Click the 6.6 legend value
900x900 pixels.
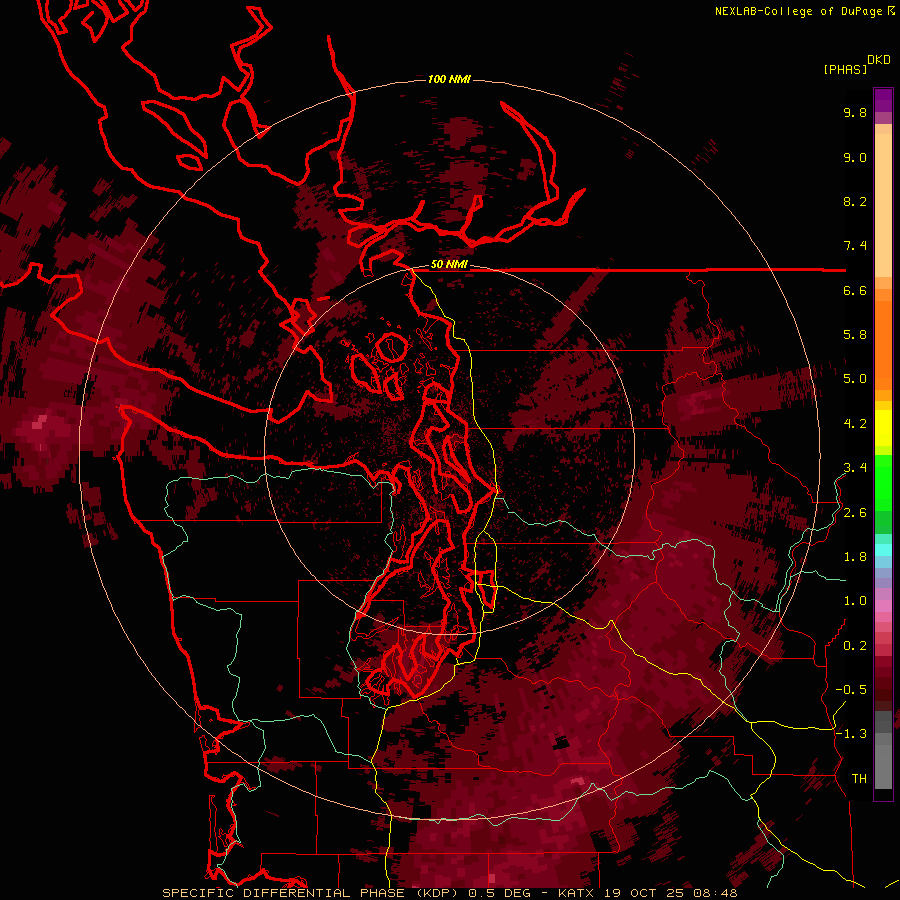pyautogui.click(x=855, y=290)
